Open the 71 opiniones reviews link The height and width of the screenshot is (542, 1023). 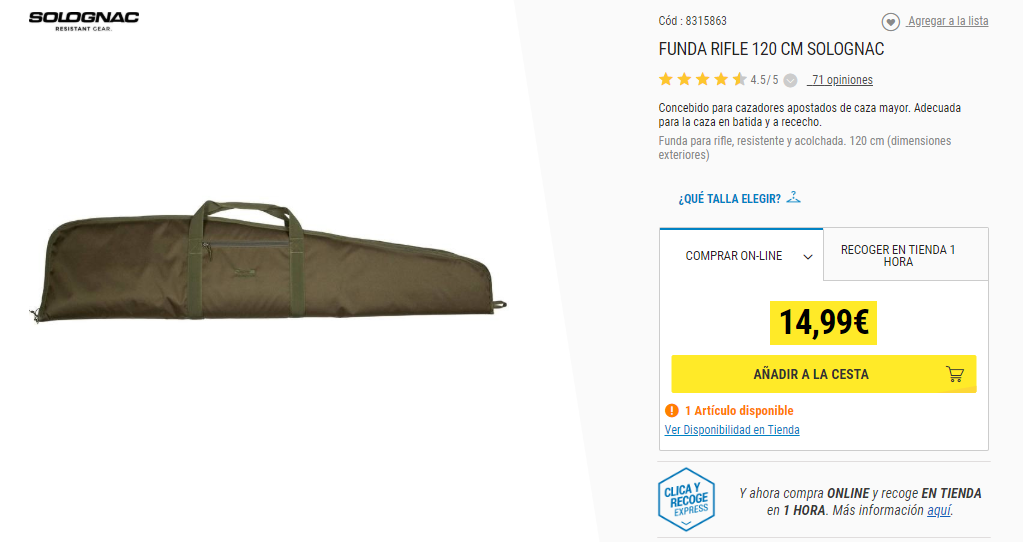[842, 80]
